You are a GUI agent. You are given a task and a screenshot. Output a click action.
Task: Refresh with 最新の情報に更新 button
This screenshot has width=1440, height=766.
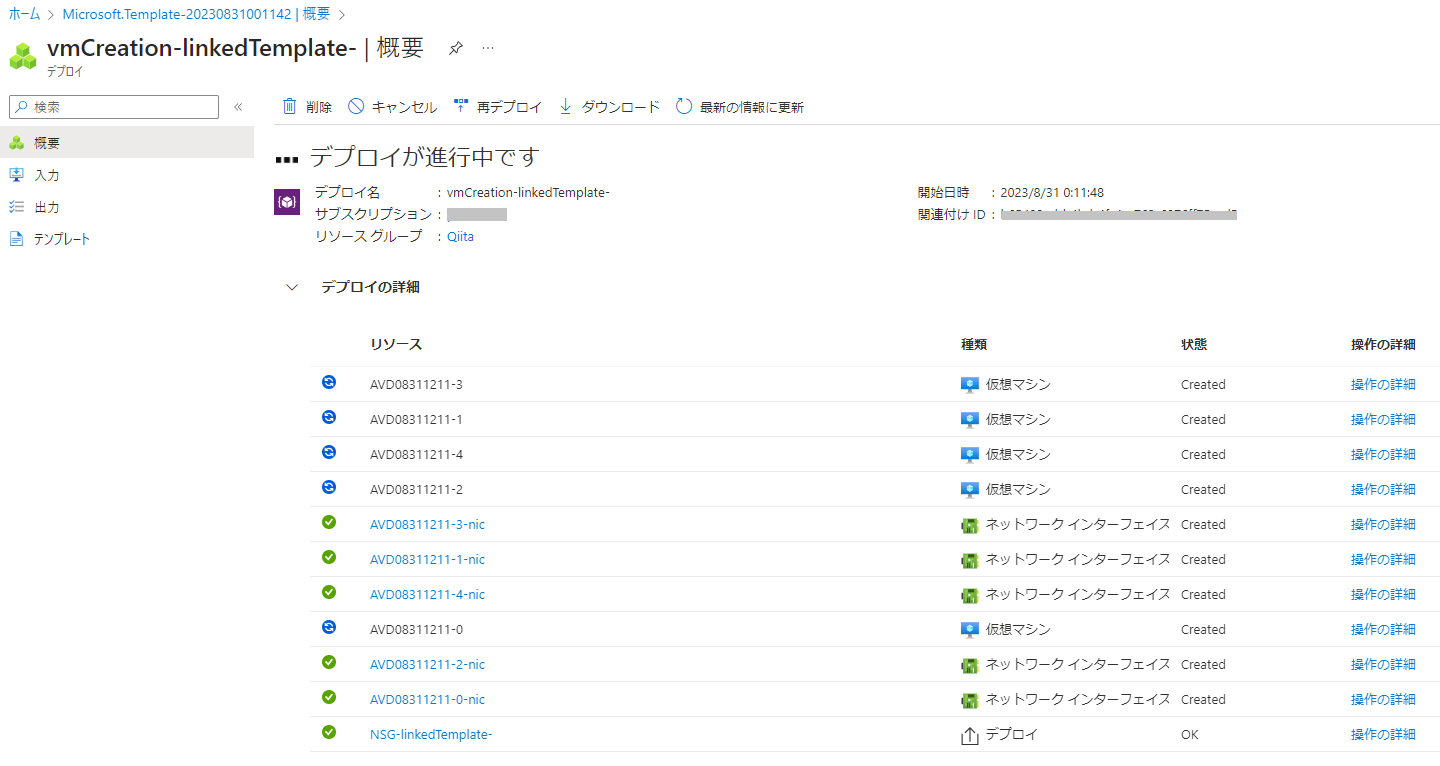click(739, 107)
